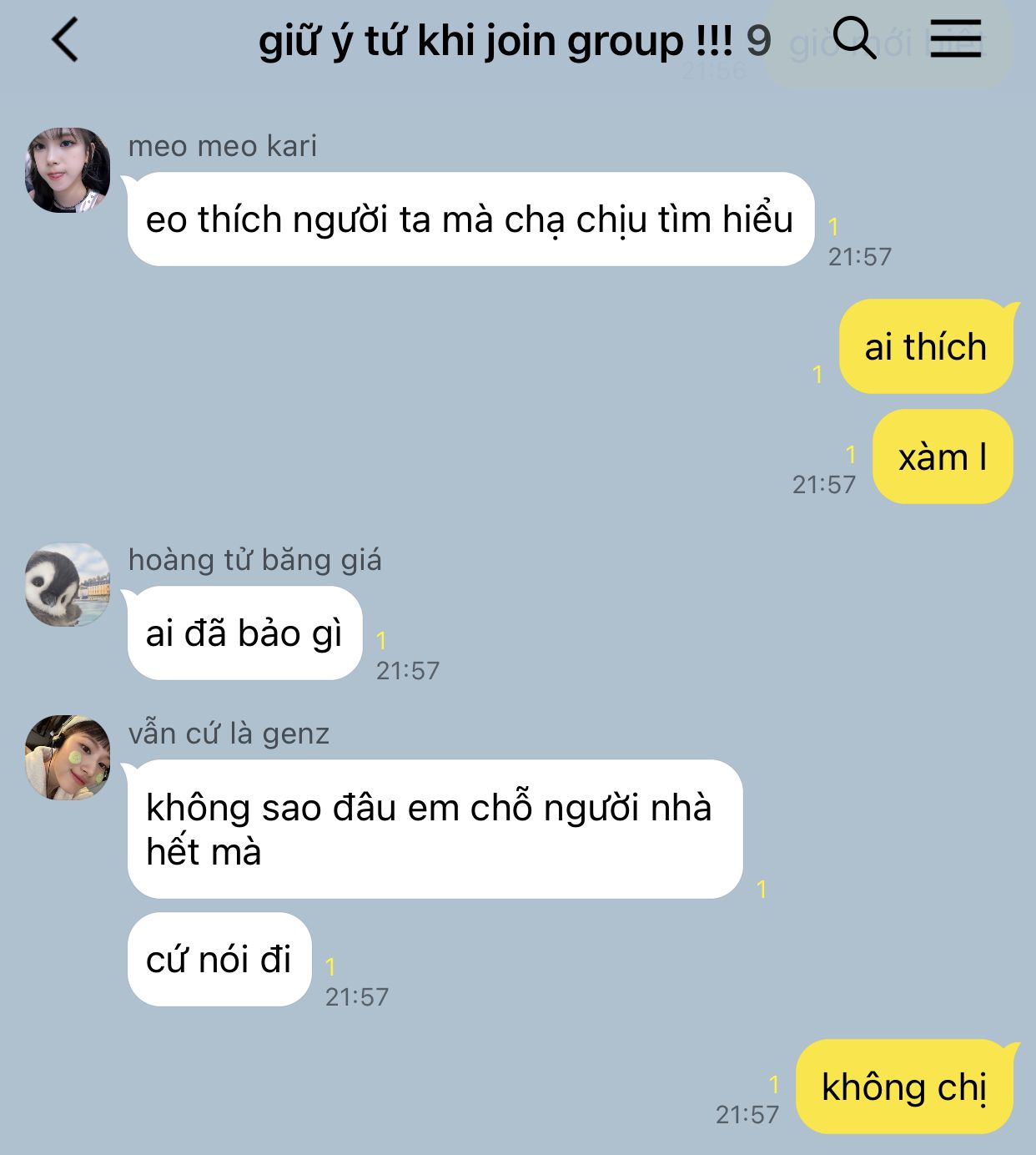Image resolution: width=1036 pixels, height=1155 pixels.
Task: Open the penguin avatar of hoàng tử băng giá
Action: [x=68, y=585]
